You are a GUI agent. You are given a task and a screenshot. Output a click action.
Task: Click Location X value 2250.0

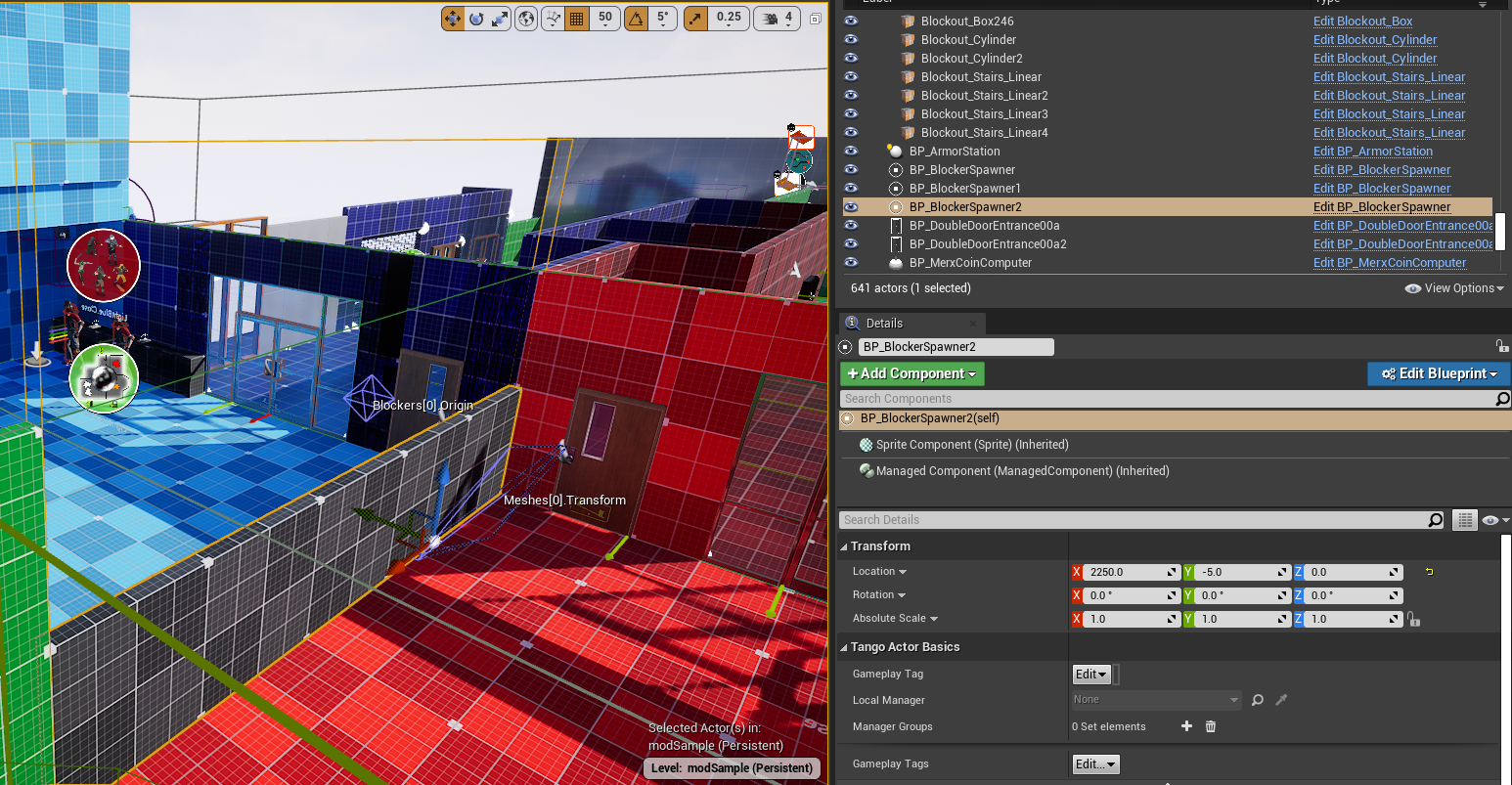pos(1132,572)
